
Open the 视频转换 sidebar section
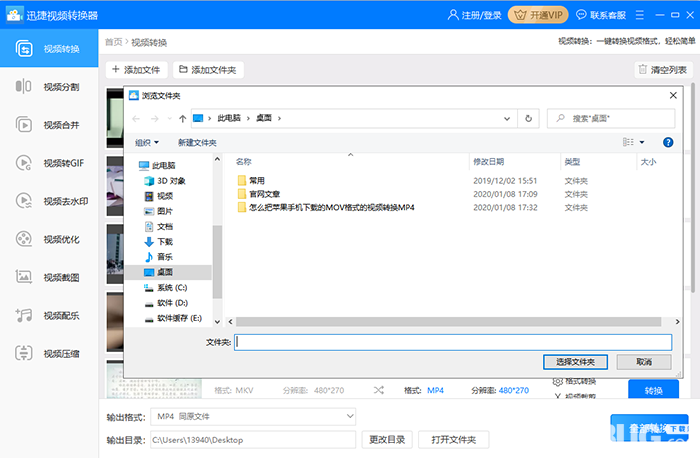(x=49, y=48)
